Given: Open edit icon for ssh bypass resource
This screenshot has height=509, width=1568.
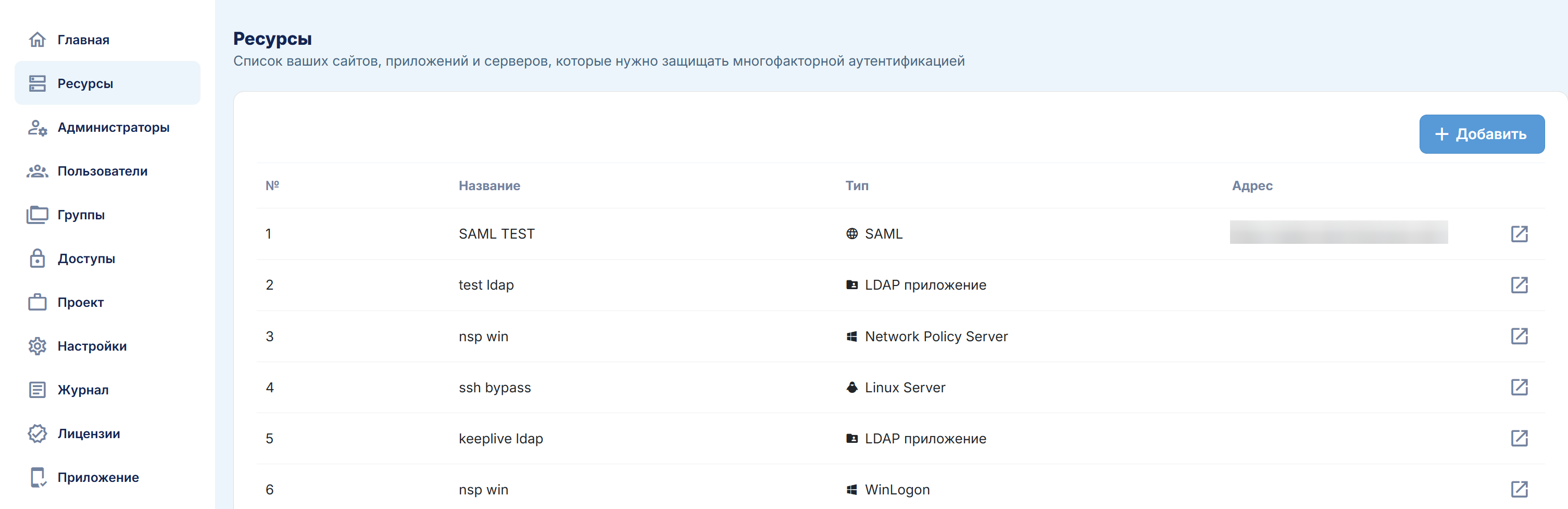Looking at the screenshot, I should point(1519,387).
